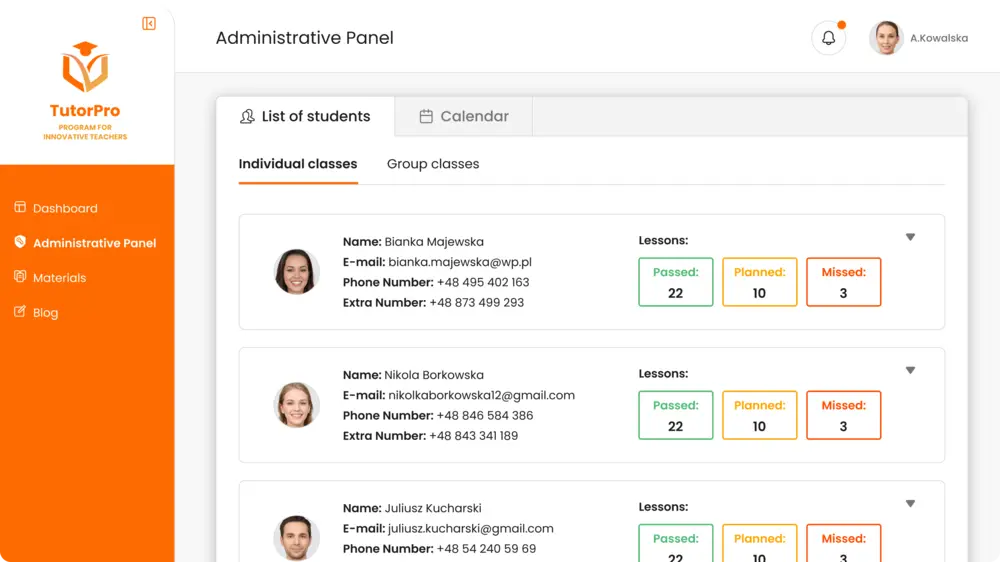The image size is (1000, 562).
Task: Open Materials in sidebar
Action: click(x=59, y=278)
